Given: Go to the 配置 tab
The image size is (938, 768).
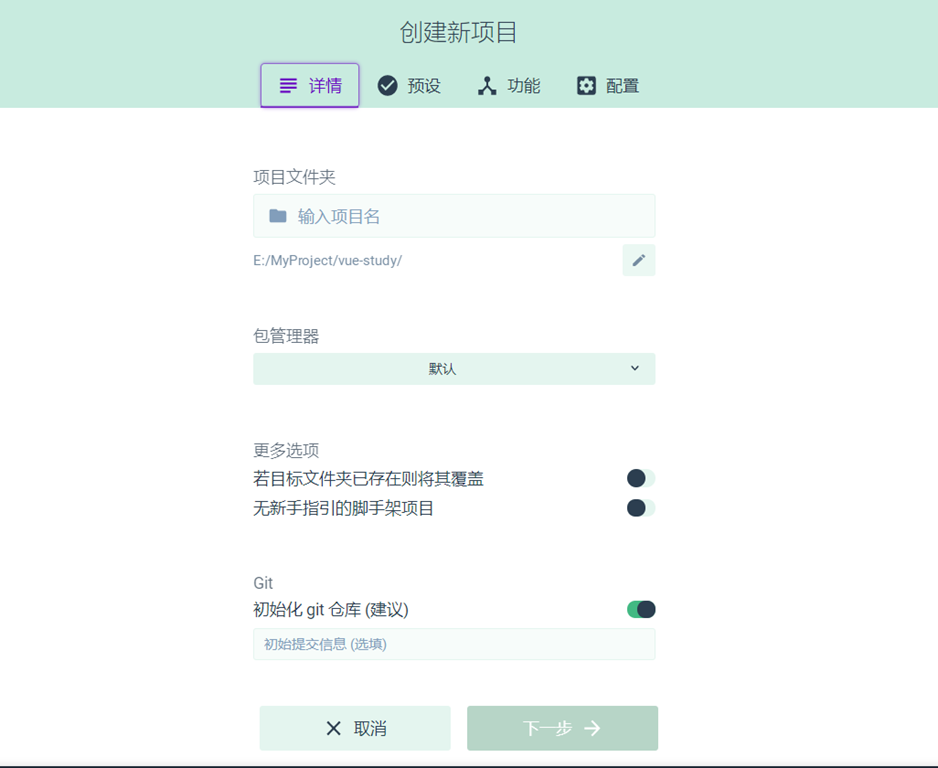Looking at the screenshot, I should [609, 86].
